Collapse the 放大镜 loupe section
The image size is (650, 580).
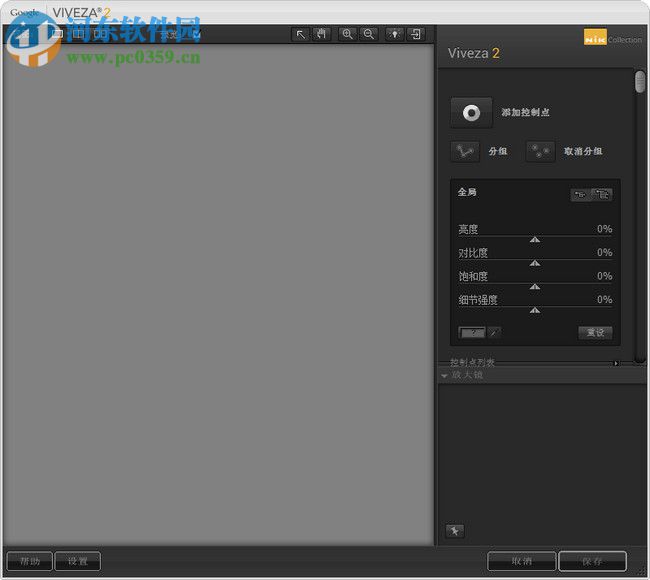click(444, 376)
